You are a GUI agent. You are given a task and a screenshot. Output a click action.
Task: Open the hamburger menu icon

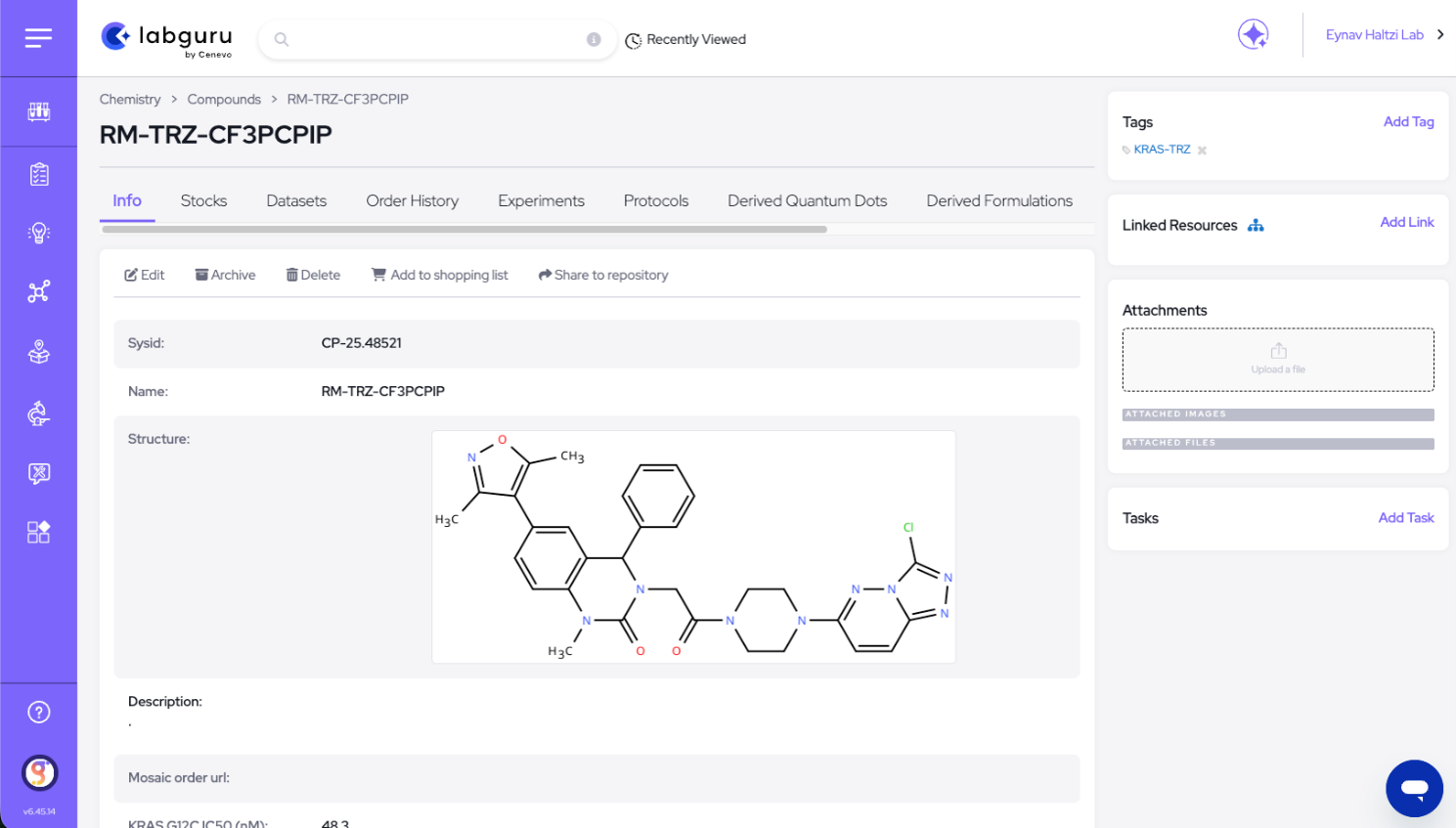[38, 38]
